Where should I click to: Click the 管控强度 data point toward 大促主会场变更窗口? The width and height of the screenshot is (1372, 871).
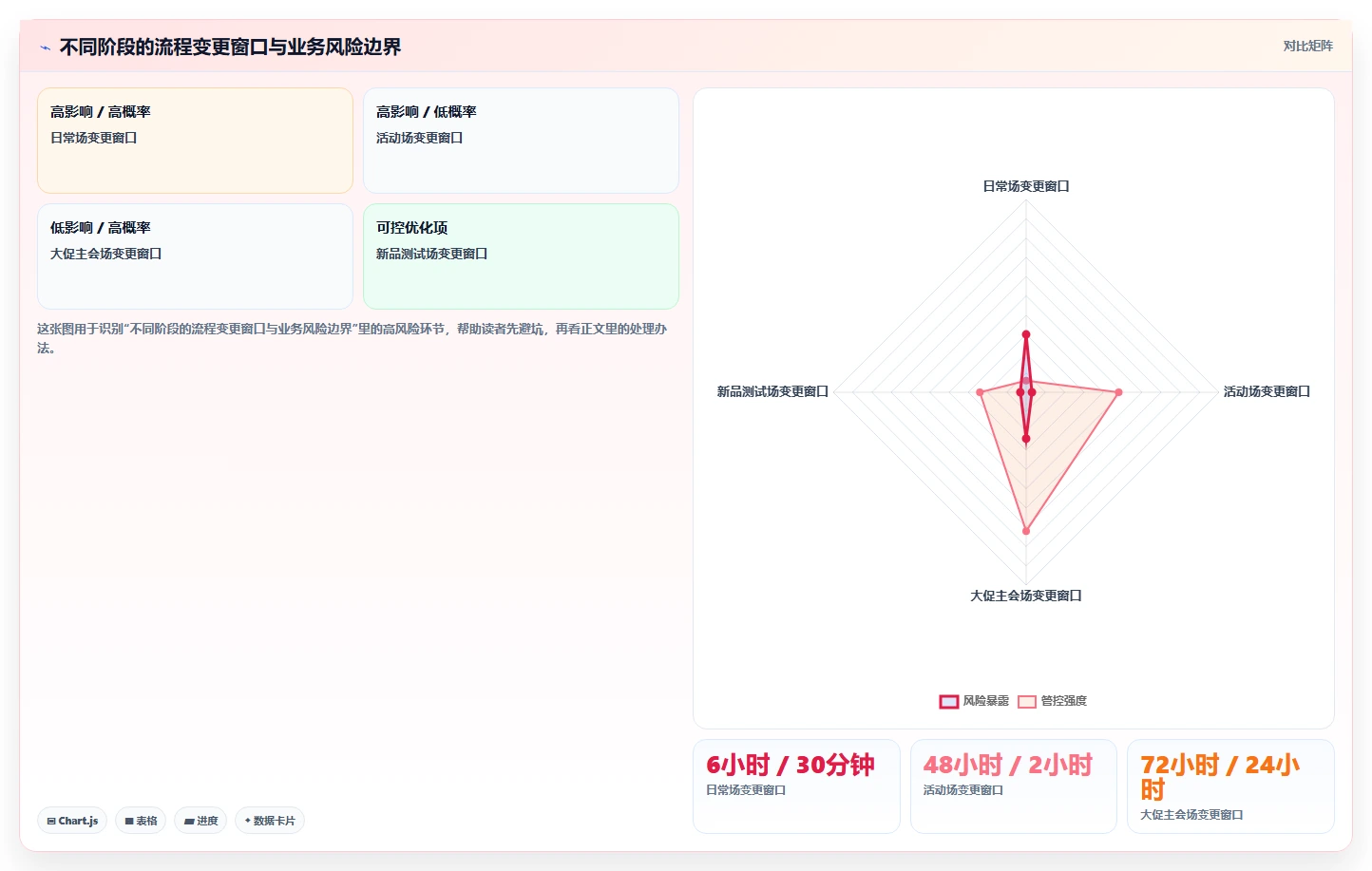pyautogui.click(x=1026, y=531)
